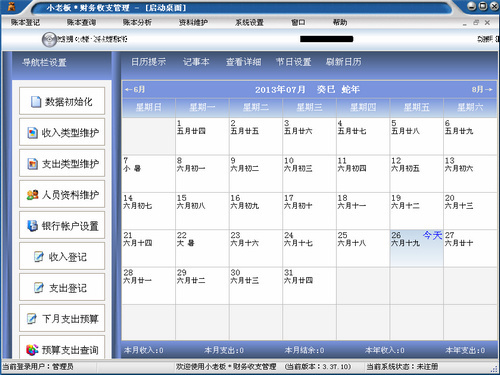Click the disc icon below menu bar
The image size is (500, 375).
coord(49,40)
